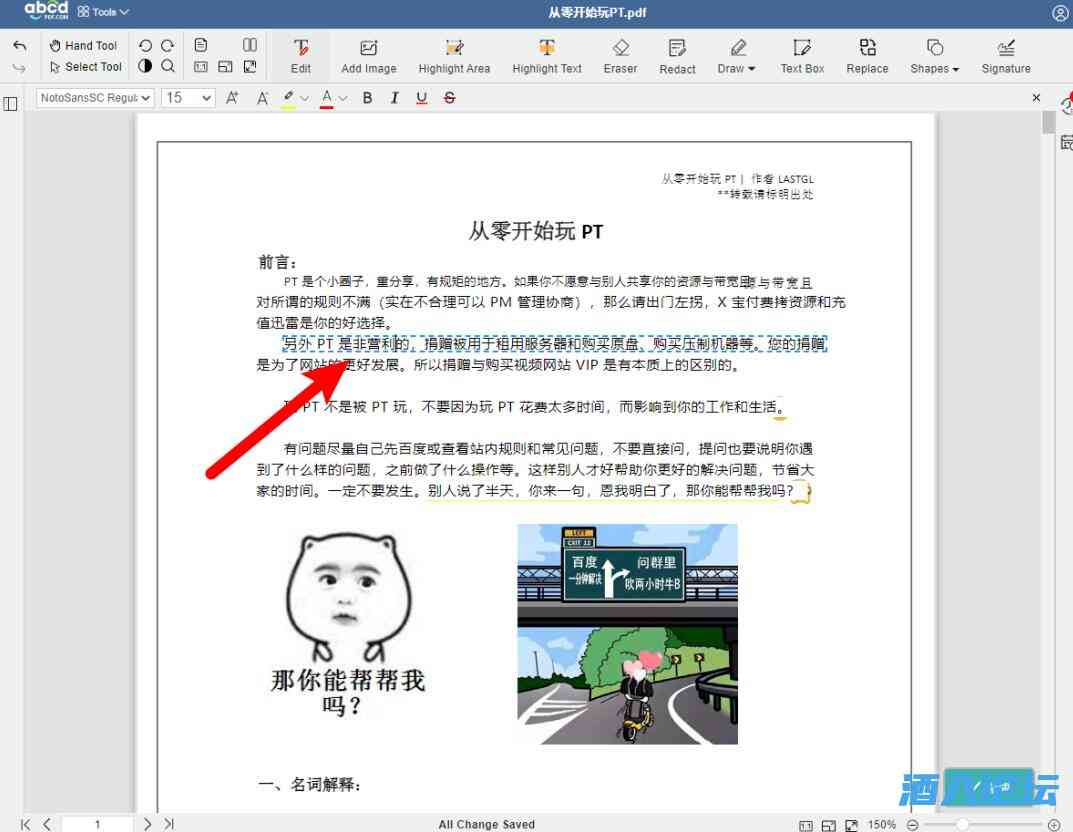Activate the Highlight Area tool
Image resolution: width=1073 pixels, height=832 pixels.
point(454,55)
